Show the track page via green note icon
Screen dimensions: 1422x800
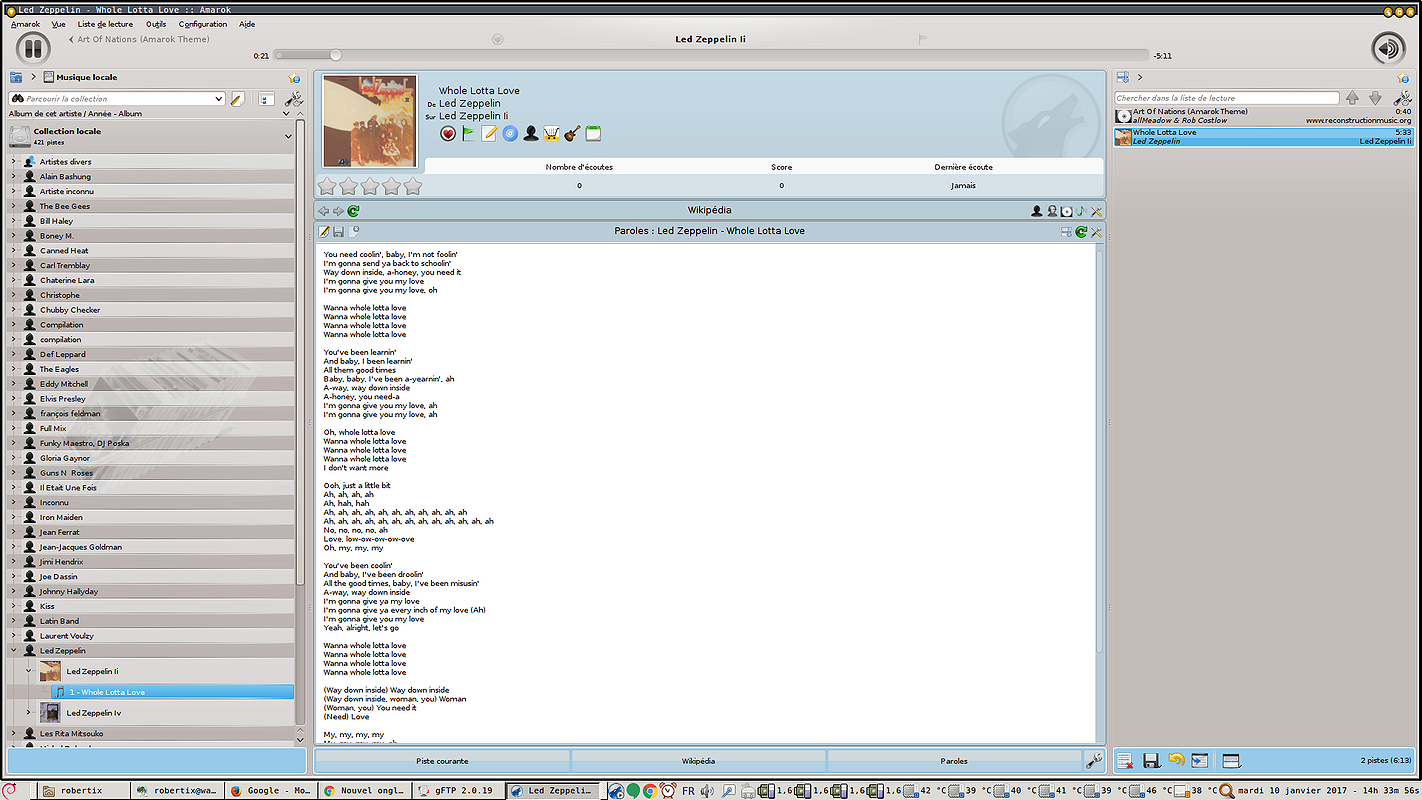(1081, 211)
